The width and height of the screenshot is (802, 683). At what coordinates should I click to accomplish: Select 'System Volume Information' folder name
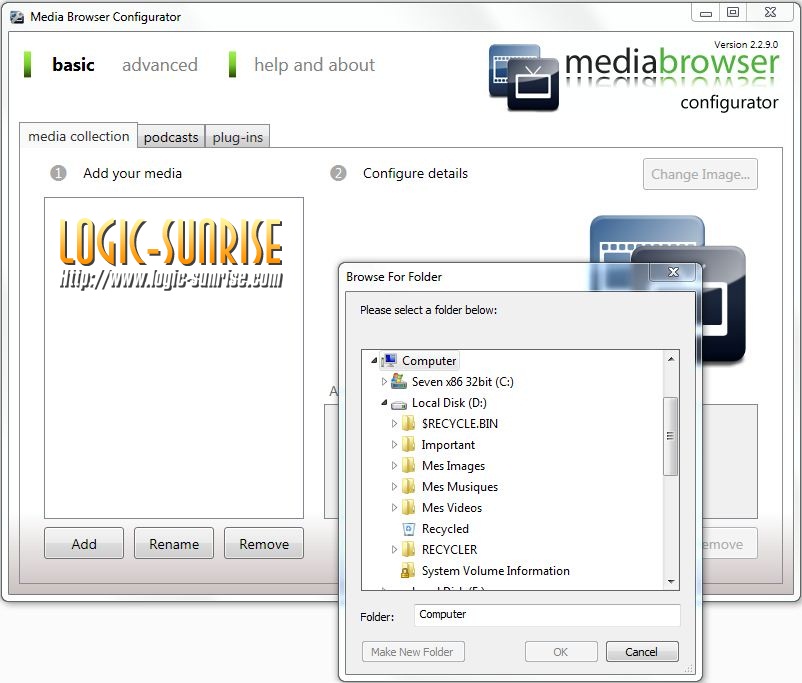495,570
